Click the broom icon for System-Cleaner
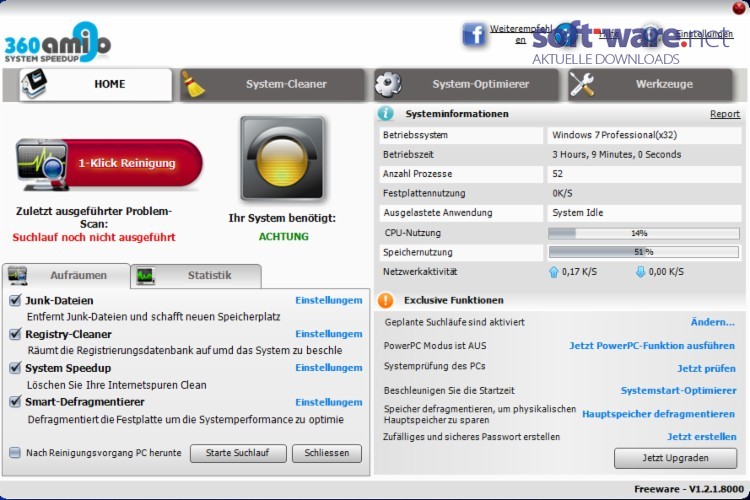750x500 pixels. pyautogui.click(x=193, y=84)
